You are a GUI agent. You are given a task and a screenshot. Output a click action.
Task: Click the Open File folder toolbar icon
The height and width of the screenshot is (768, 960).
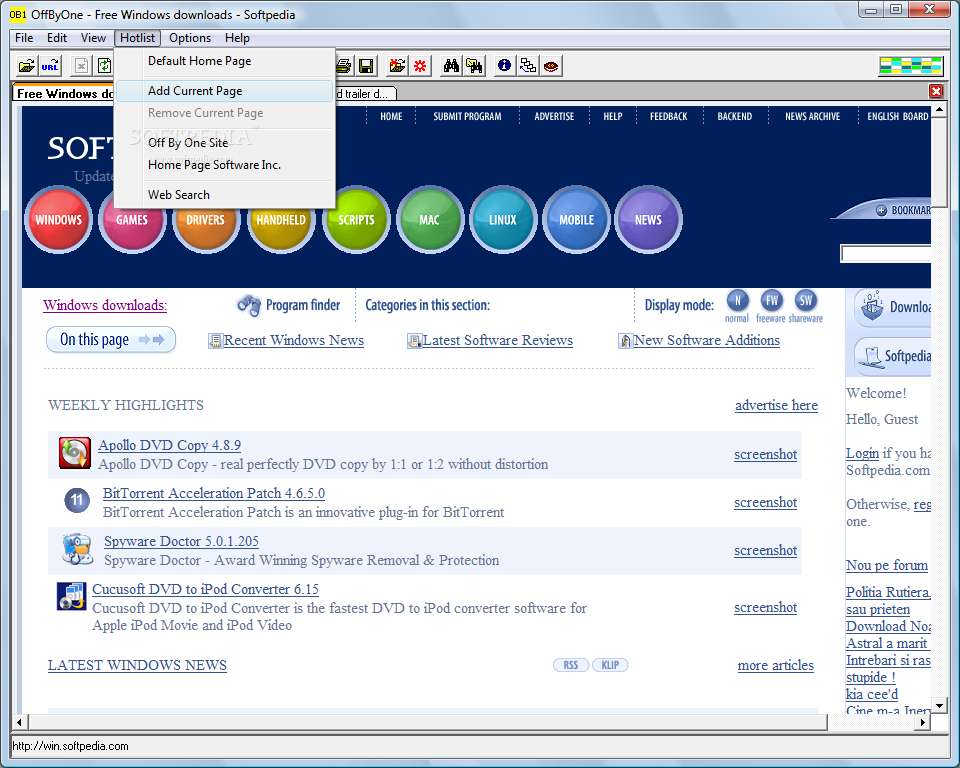[x=26, y=66]
